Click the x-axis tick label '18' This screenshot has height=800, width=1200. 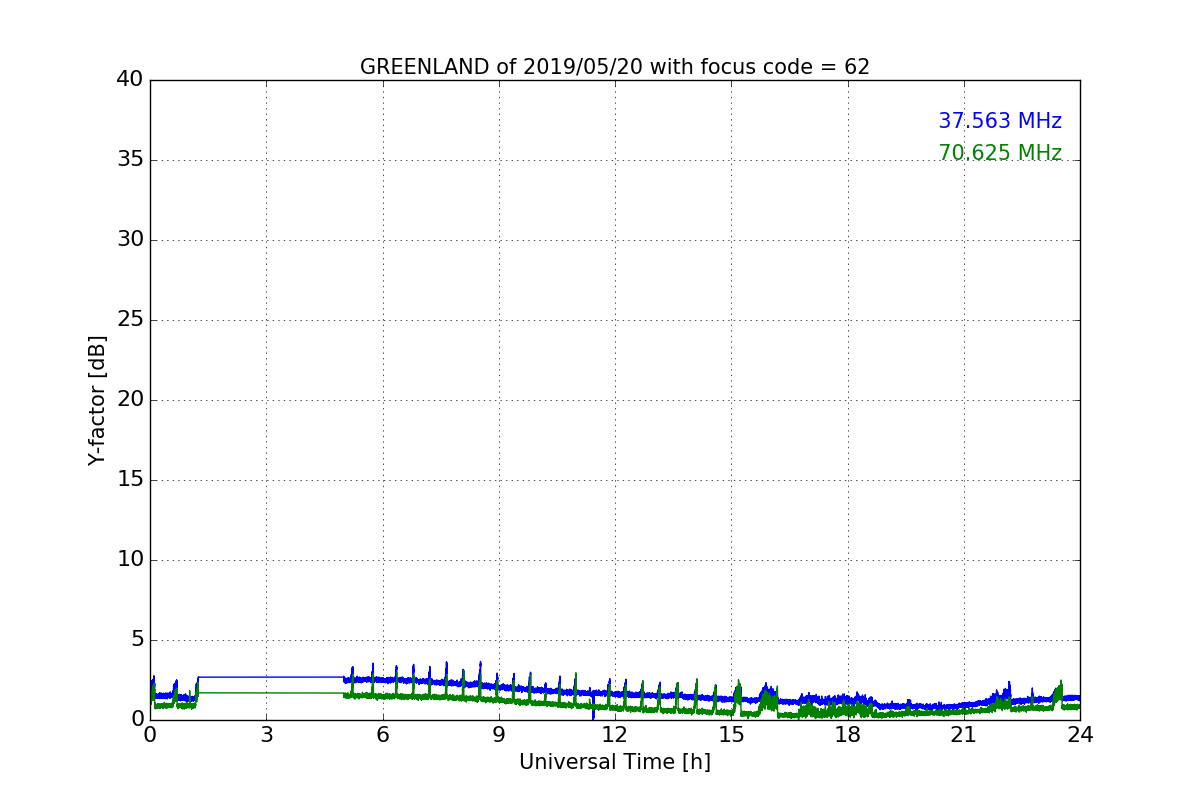[848, 735]
